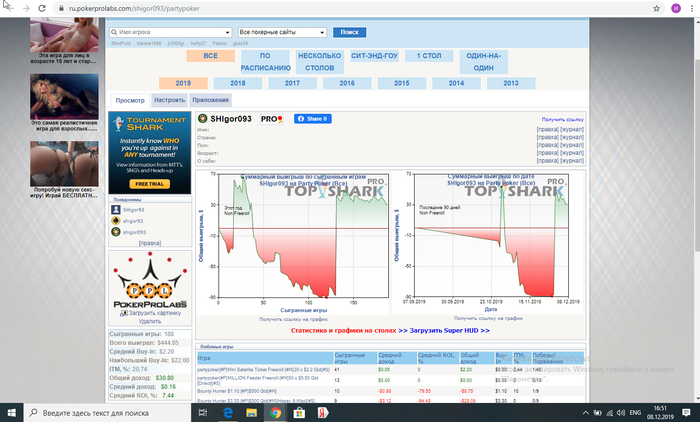Open 'Все покерные сайты' dropdown

282,32
